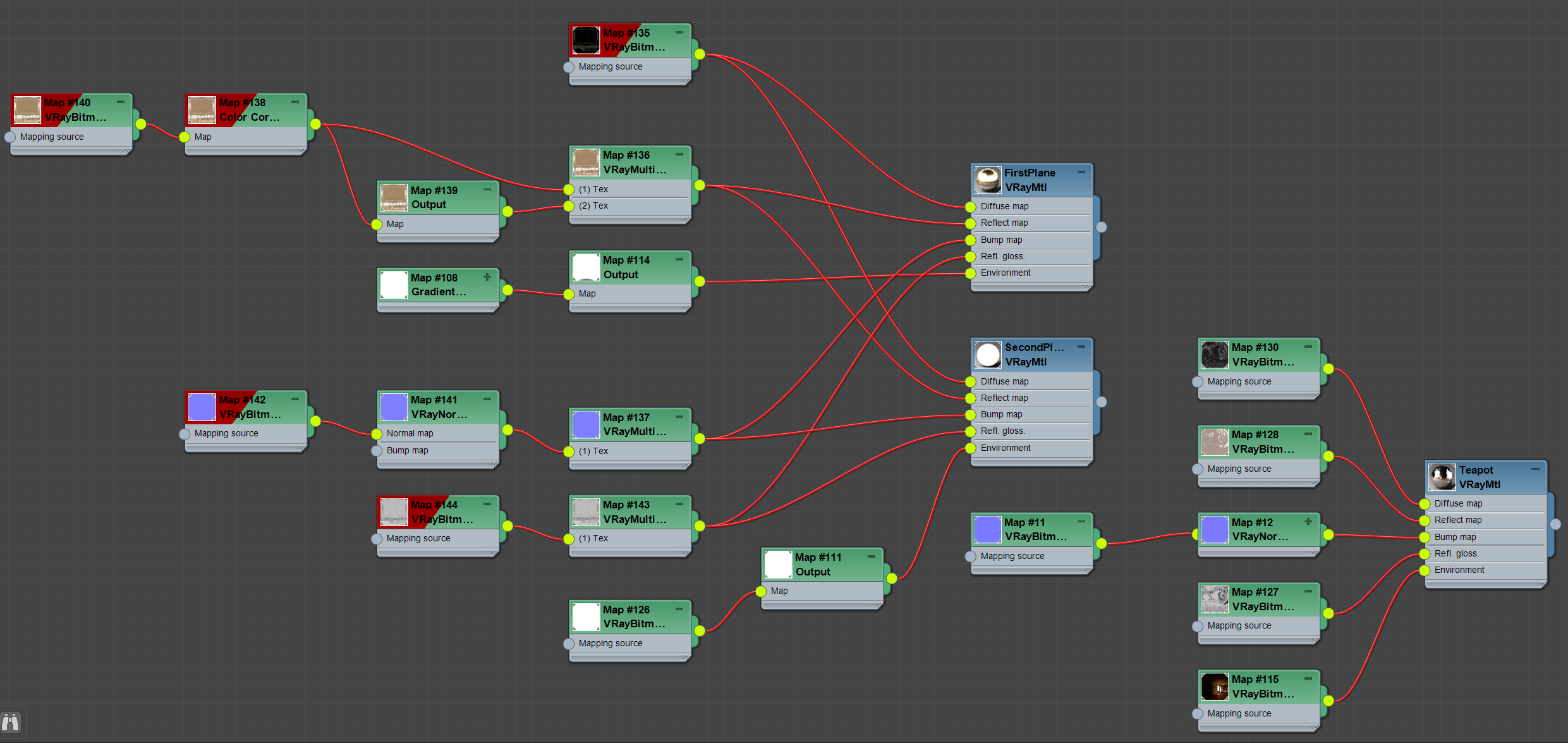The image size is (1568, 743).
Task: Click the Refl. gloss. slot on Teapot
Action: 1456,554
